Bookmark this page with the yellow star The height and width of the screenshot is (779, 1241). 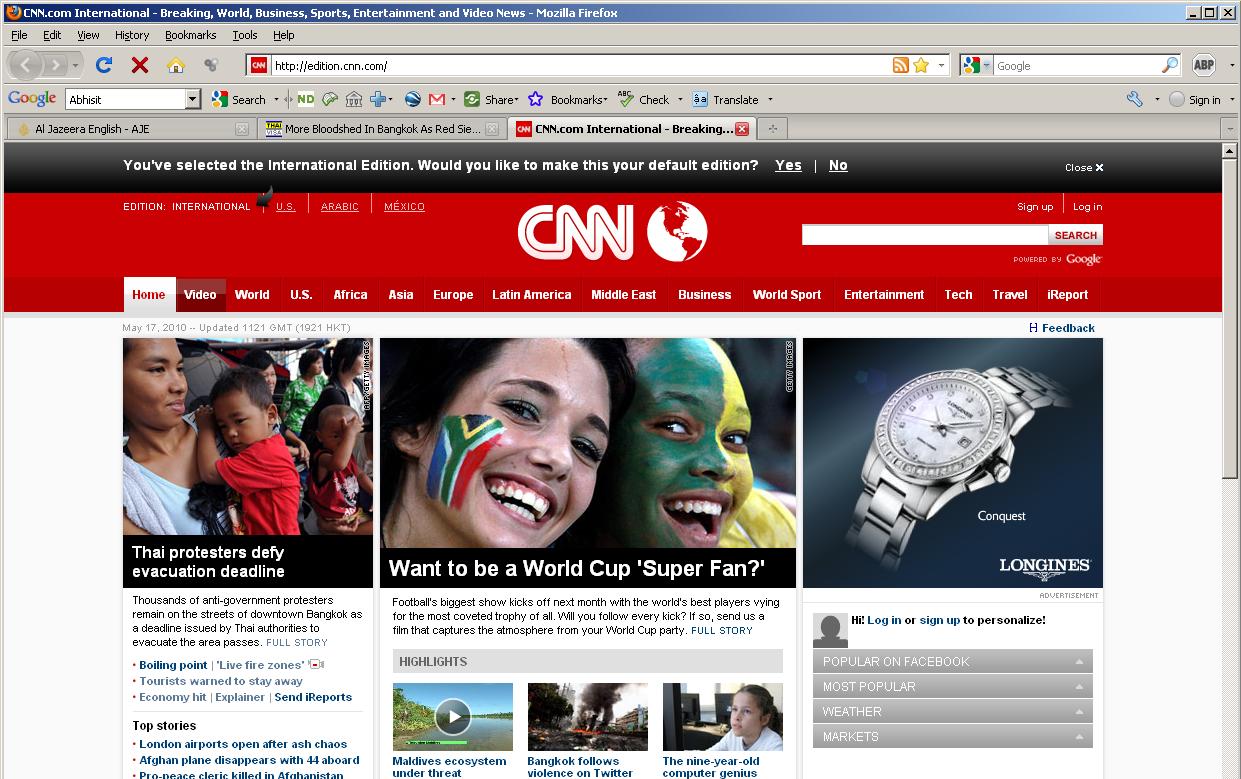coord(921,65)
